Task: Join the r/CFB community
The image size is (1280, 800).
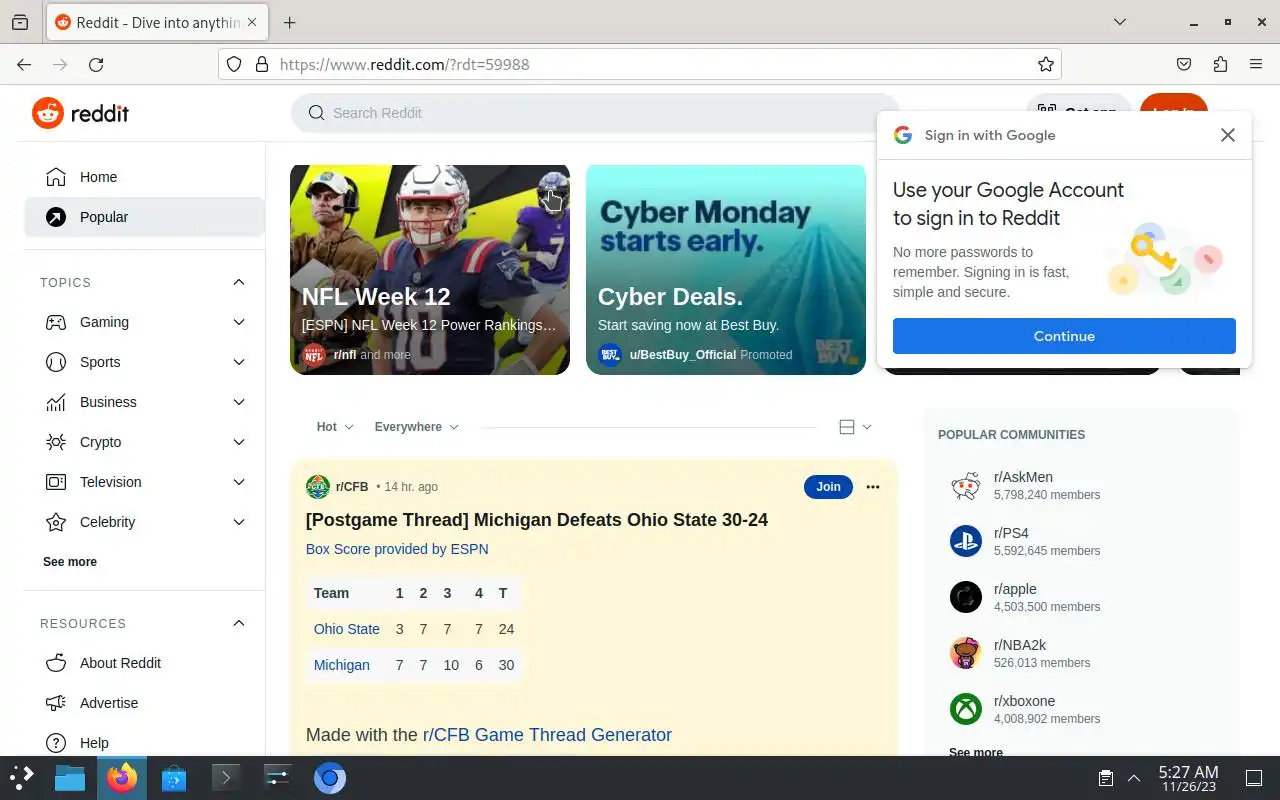Action: (828, 487)
